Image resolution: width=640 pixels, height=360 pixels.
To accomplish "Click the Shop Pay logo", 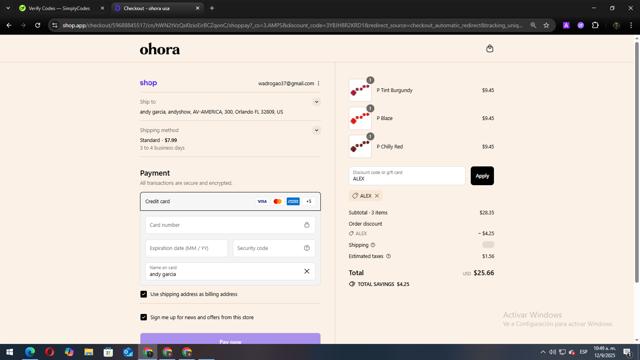I will pos(148,83).
